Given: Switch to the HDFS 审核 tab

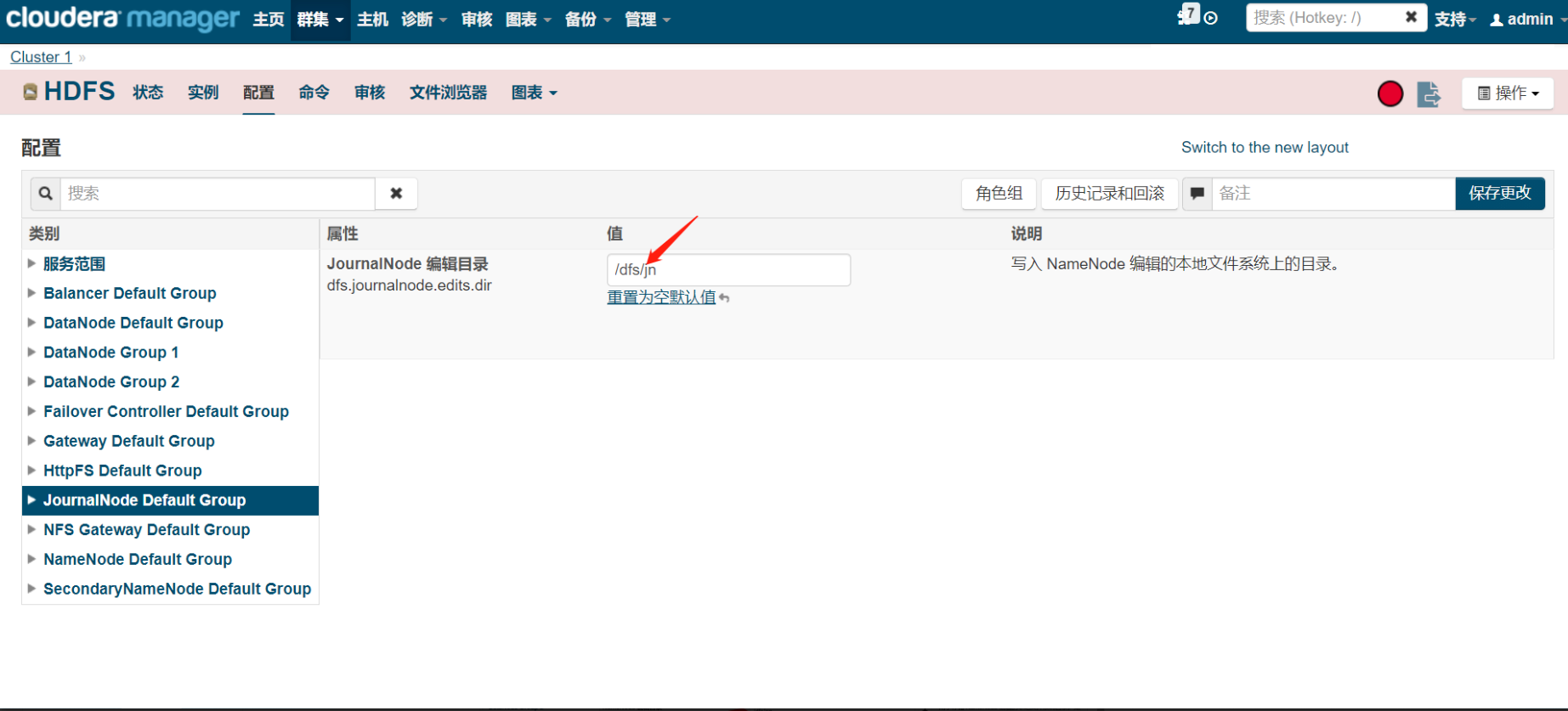Looking at the screenshot, I should pos(370,93).
